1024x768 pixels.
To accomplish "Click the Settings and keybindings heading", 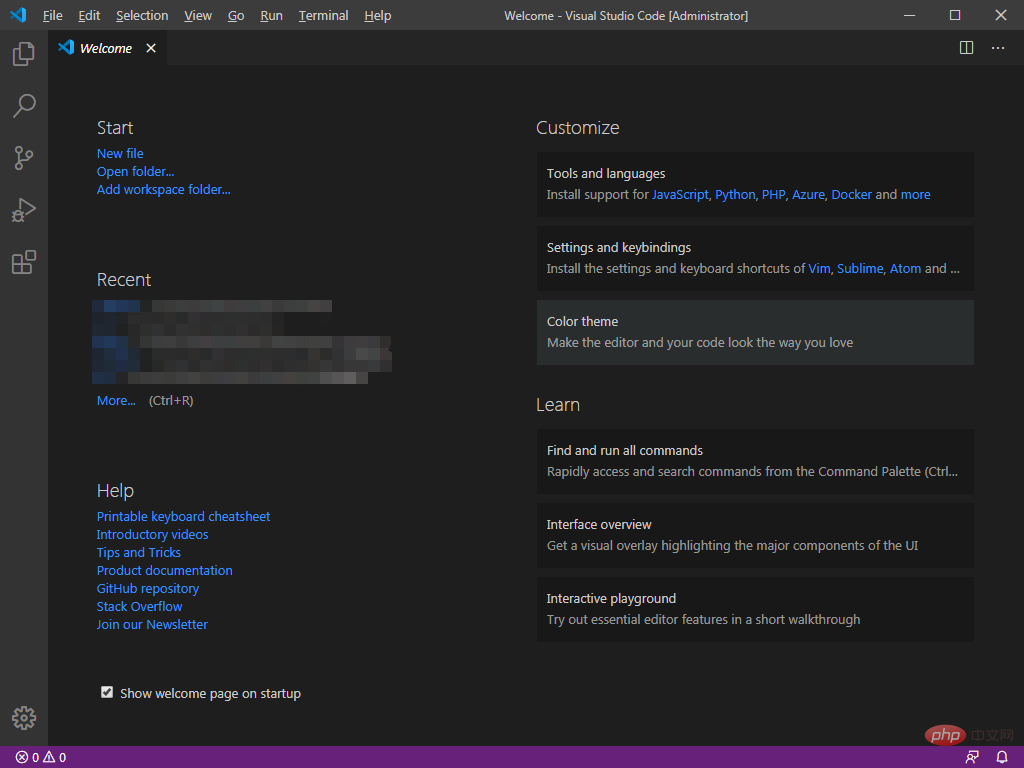I will 618,248.
